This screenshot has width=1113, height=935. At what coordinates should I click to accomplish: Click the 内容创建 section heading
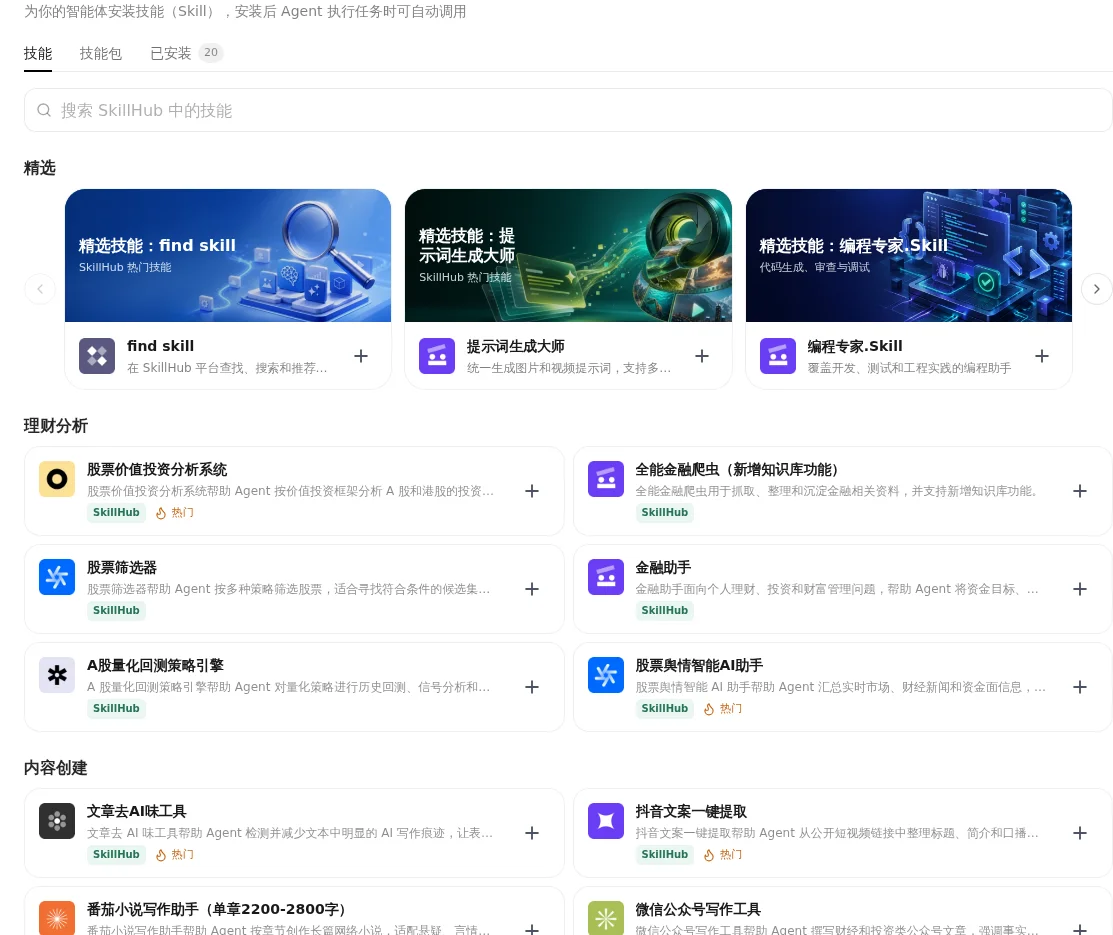pos(55,767)
